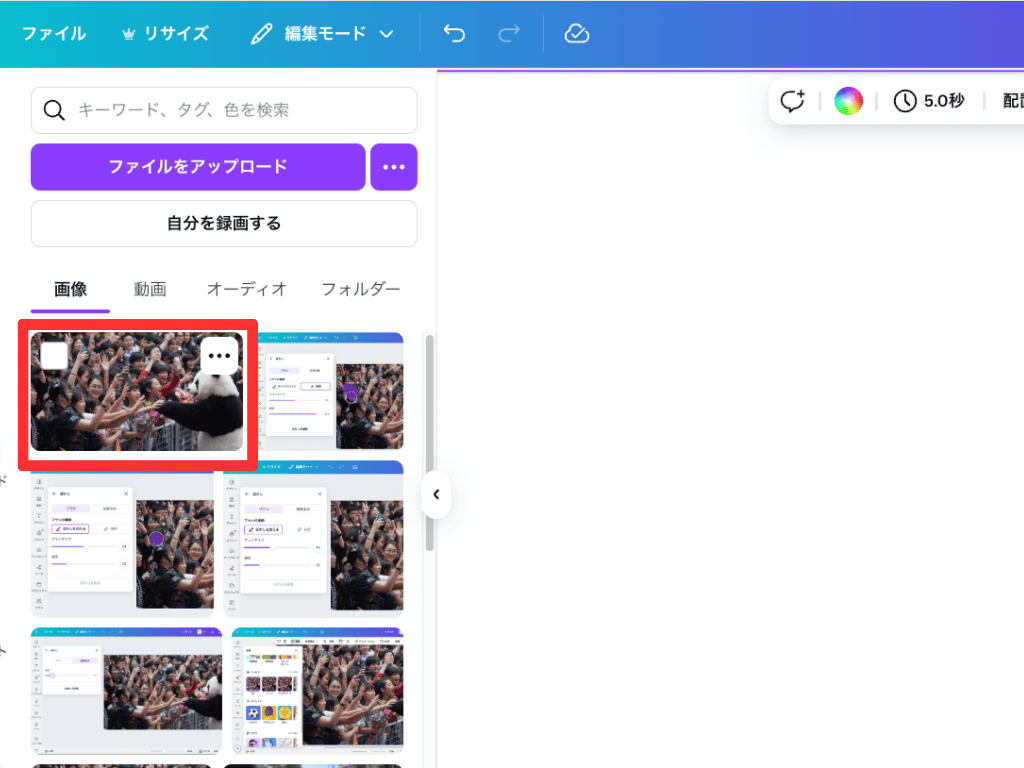Click the 自分を録画する button
The width and height of the screenshot is (1024, 768).
224,223
